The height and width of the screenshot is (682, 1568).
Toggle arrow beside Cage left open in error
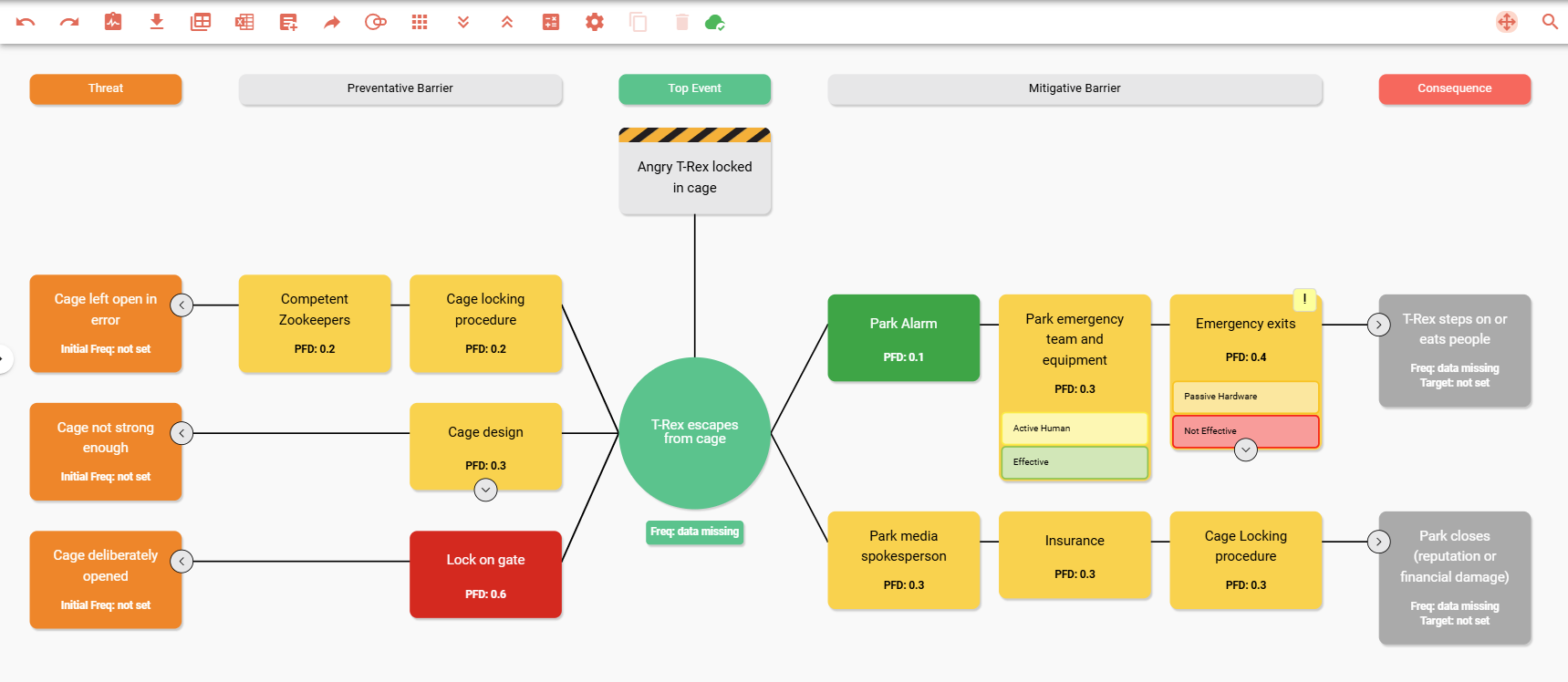(x=182, y=305)
